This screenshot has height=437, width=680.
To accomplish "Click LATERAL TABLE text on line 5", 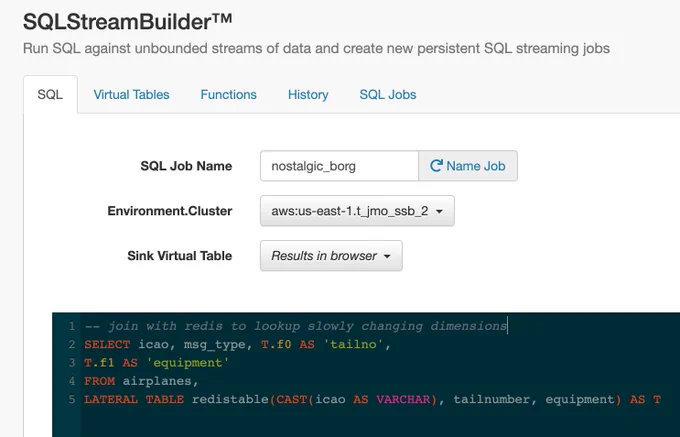I will click(x=134, y=399).
